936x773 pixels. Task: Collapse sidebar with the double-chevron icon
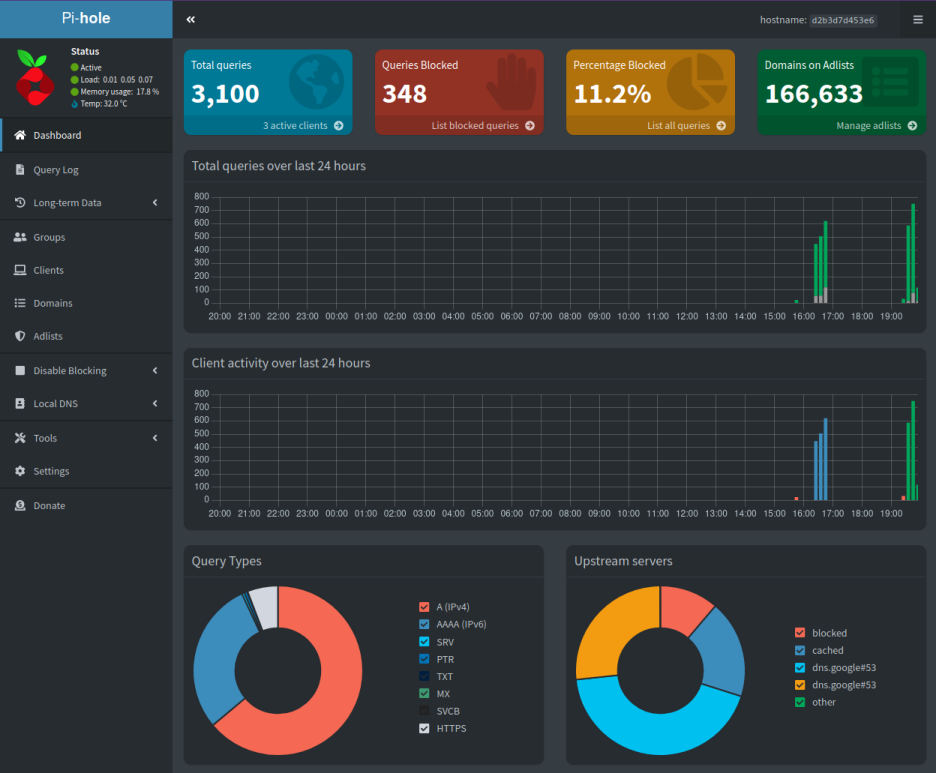tap(190, 19)
